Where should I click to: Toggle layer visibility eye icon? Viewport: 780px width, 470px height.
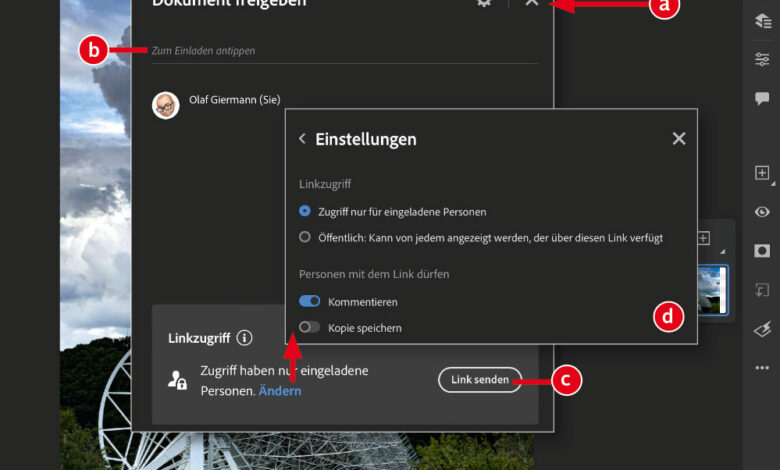click(x=762, y=212)
